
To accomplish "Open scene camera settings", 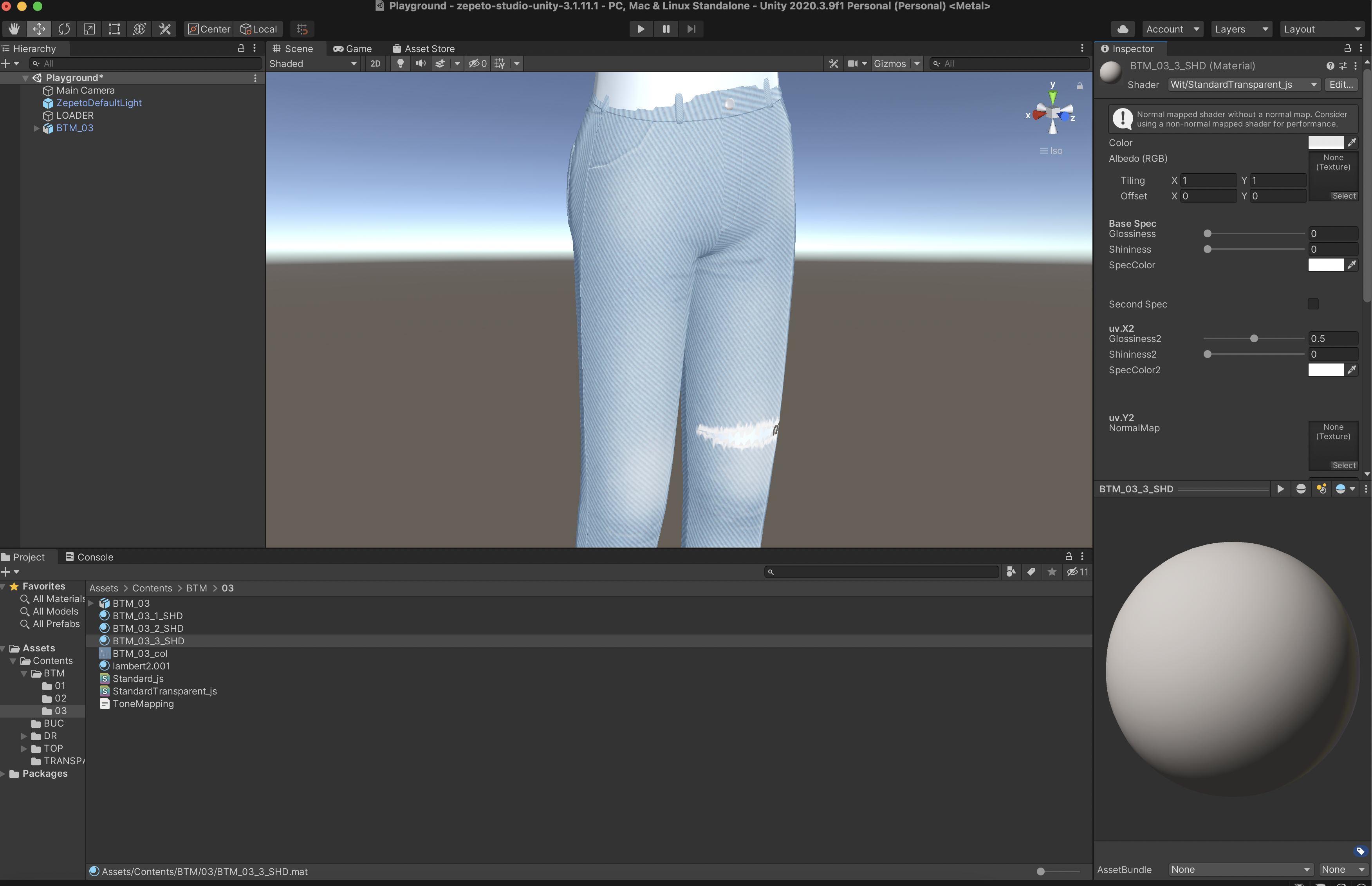I will point(853,63).
